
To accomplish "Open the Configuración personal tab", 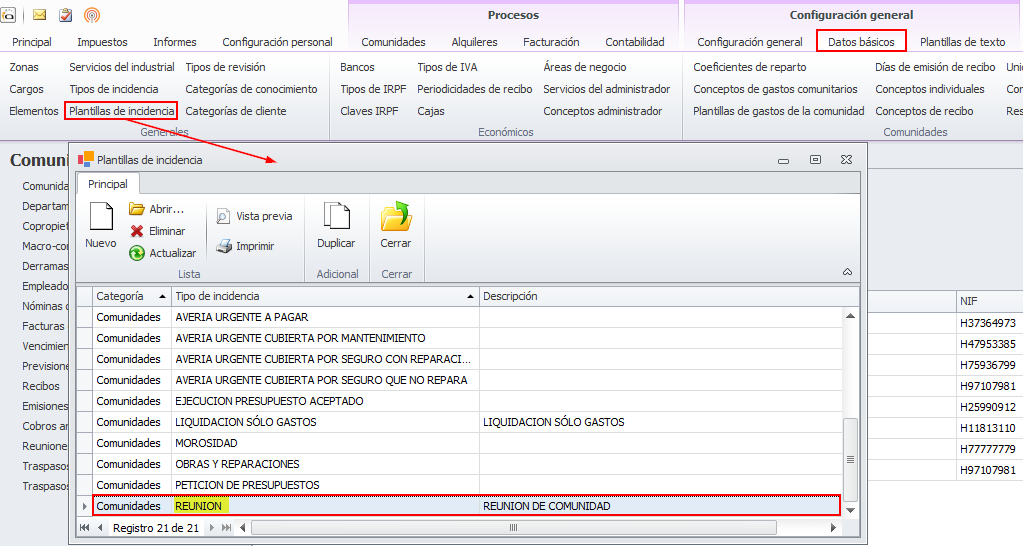I will pos(277,42).
